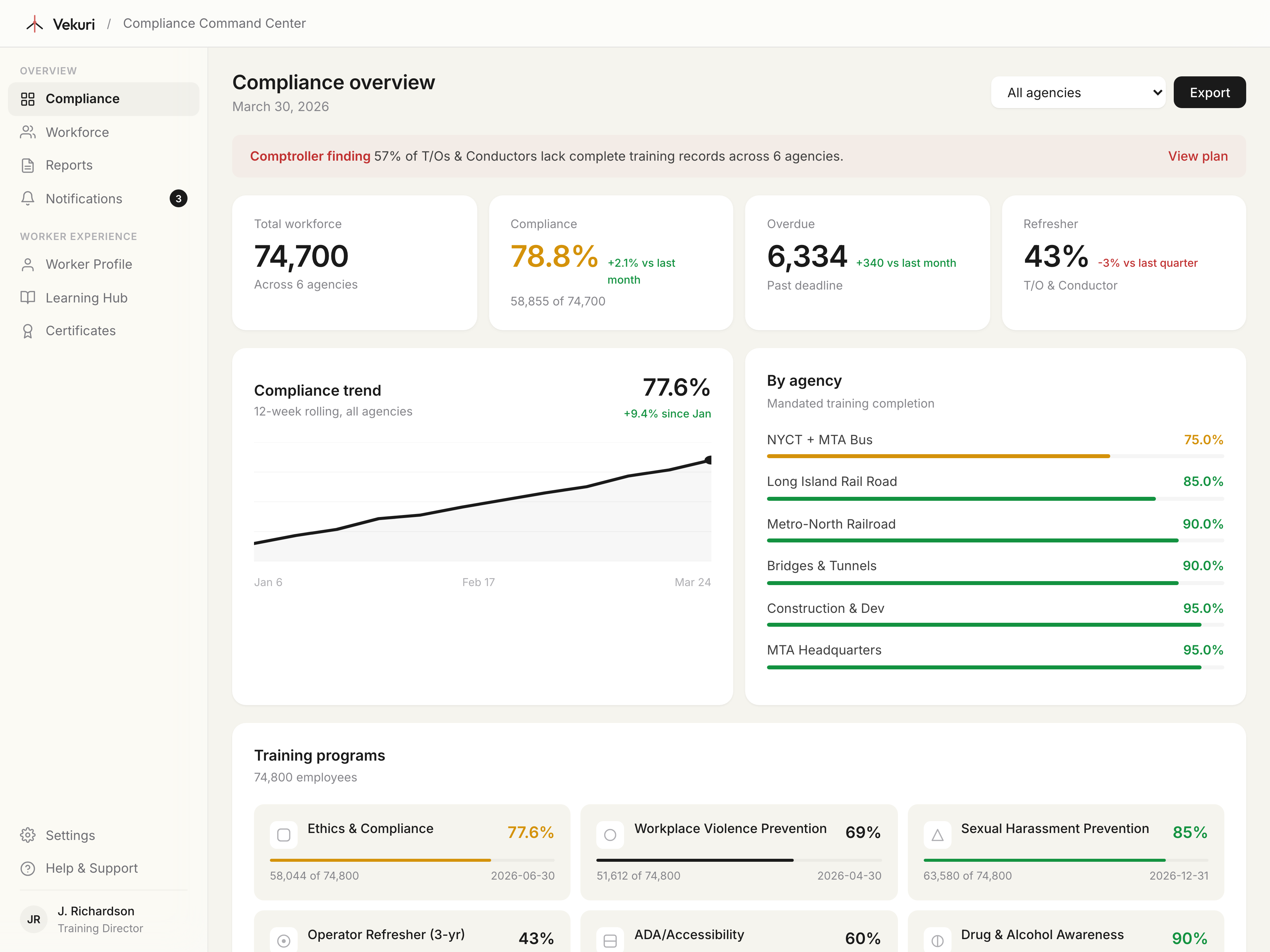Screen dimensions: 1270x952
Task: Click the ADA/Accessibility card icon
Action: point(610,940)
